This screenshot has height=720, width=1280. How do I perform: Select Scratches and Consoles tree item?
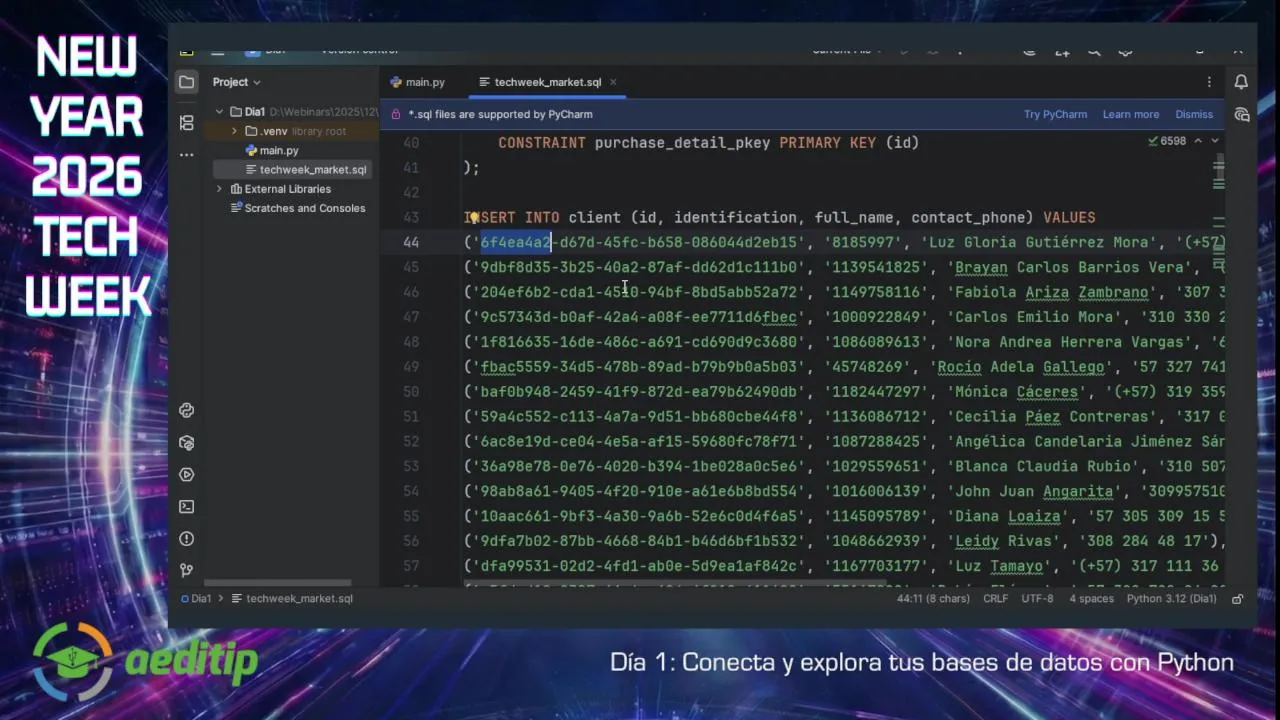pyautogui.click(x=305, y=208)
